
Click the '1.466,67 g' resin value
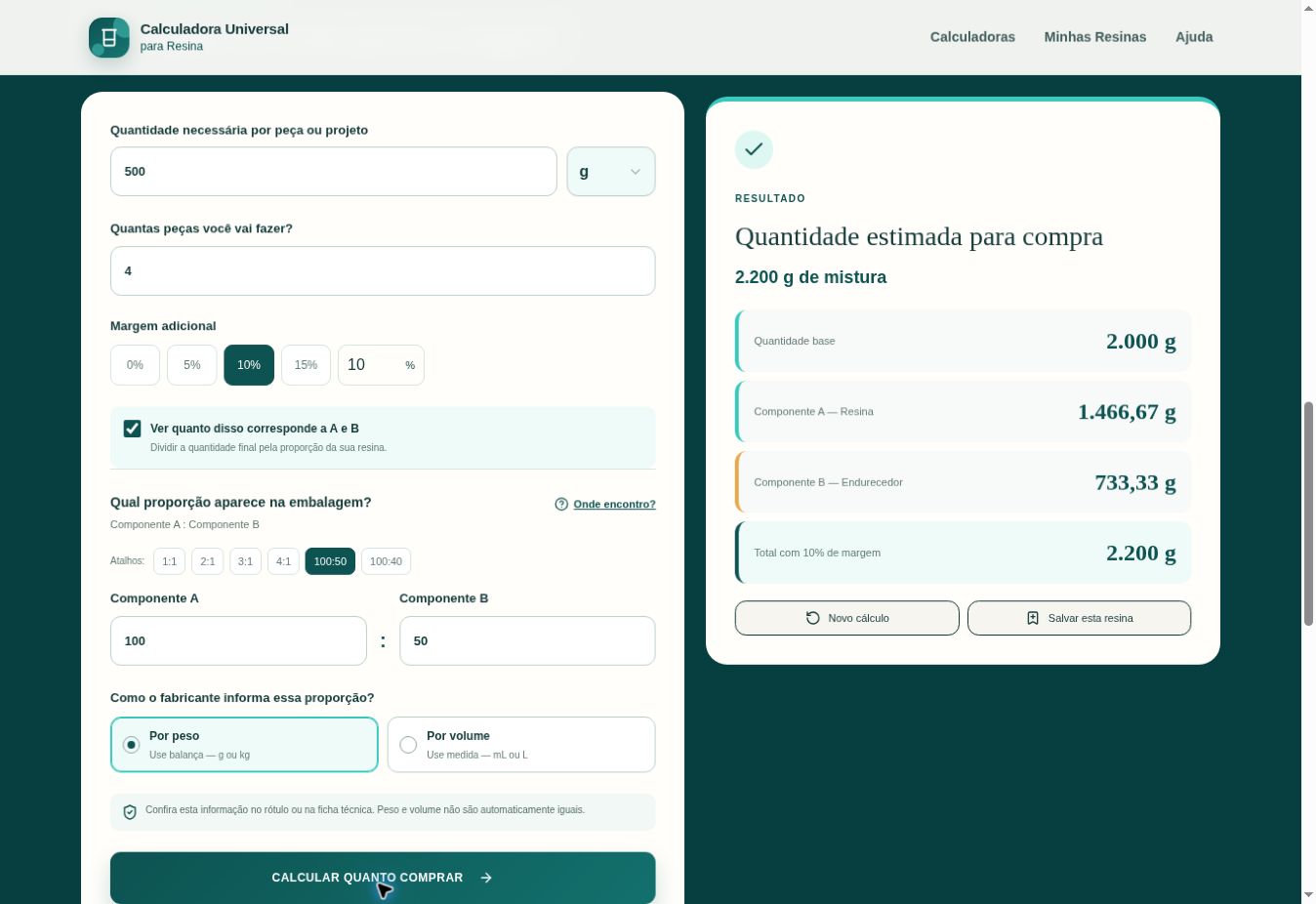pyautogui.click(x=1127, y=412)
